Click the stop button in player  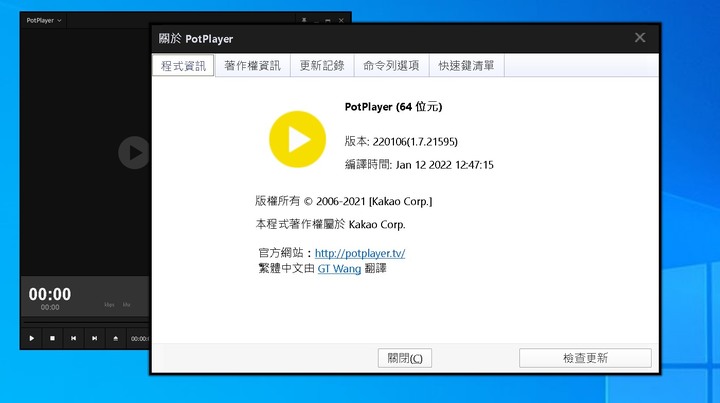(x=52, y=338)
